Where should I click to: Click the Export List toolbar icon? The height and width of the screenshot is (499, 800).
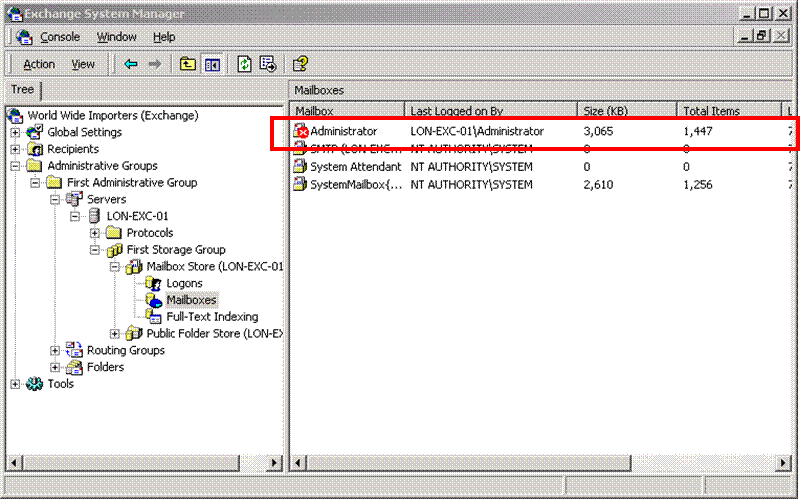268,64
